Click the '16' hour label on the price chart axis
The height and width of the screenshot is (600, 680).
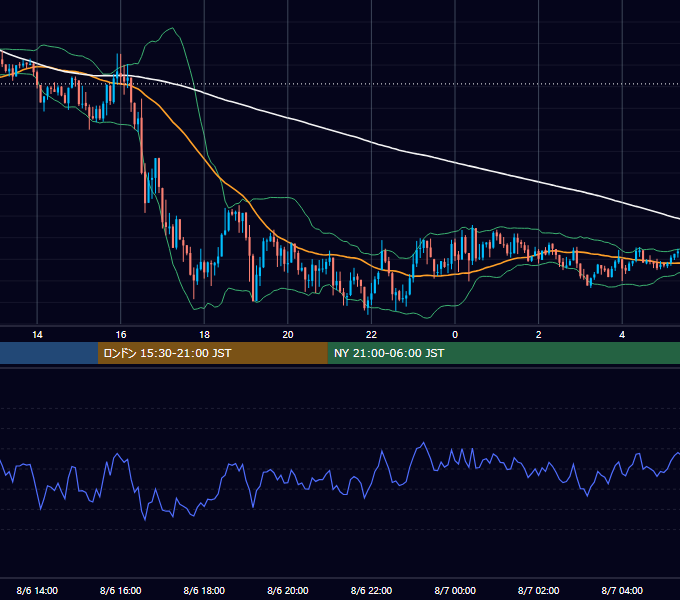click(x=121, y=335)
